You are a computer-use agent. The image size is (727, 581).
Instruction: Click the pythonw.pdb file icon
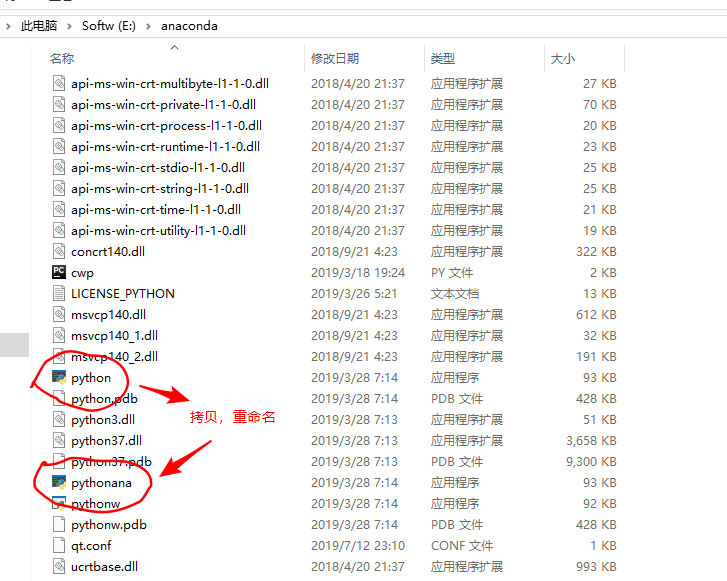59,524
